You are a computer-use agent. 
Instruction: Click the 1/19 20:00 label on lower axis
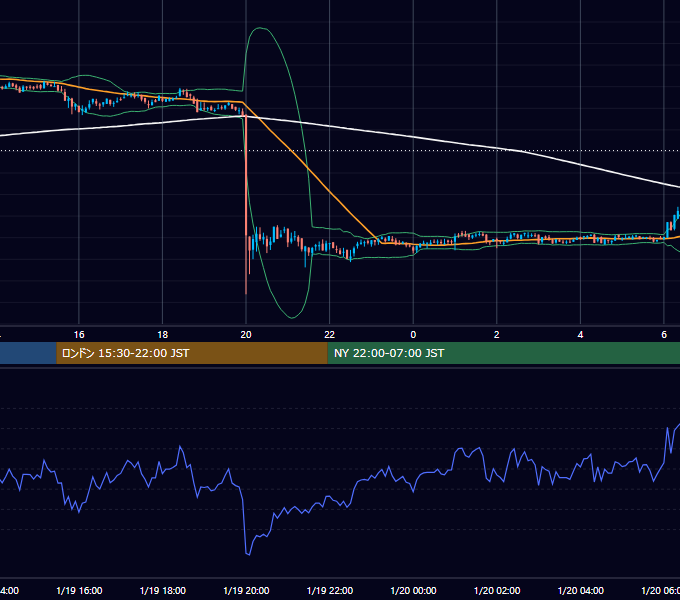246,590
